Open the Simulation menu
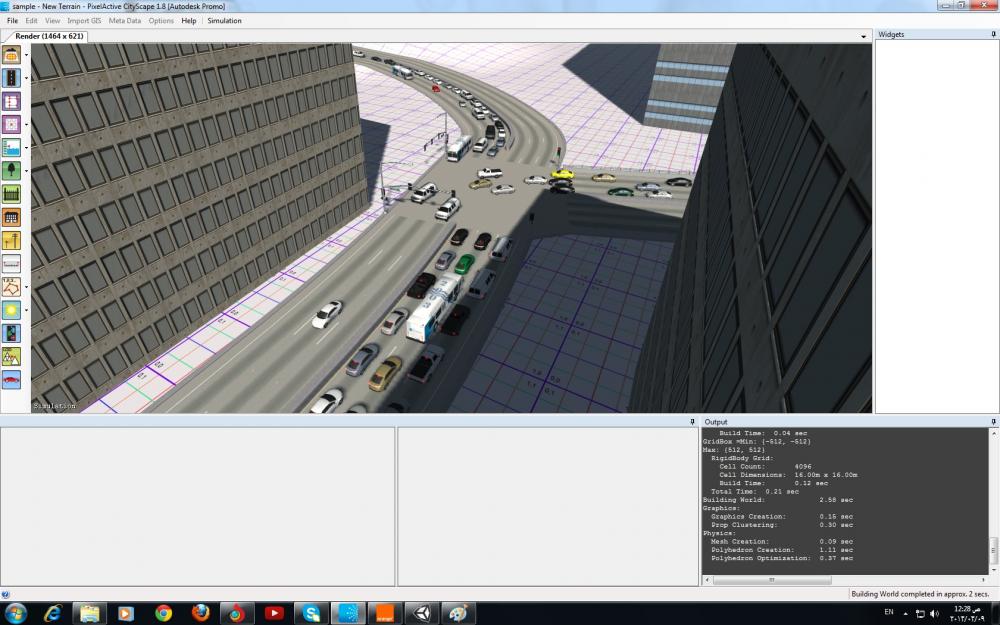 click(224, 20)
